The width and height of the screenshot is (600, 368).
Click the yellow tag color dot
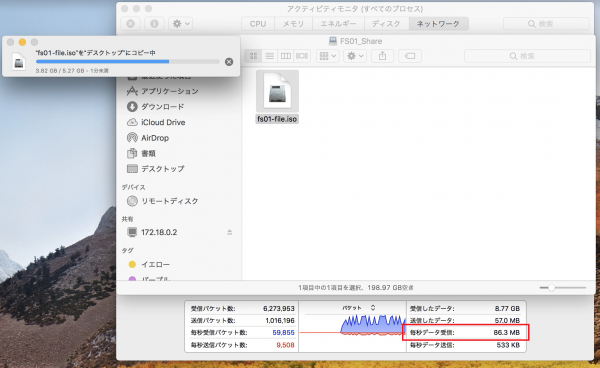coord(132,264)
